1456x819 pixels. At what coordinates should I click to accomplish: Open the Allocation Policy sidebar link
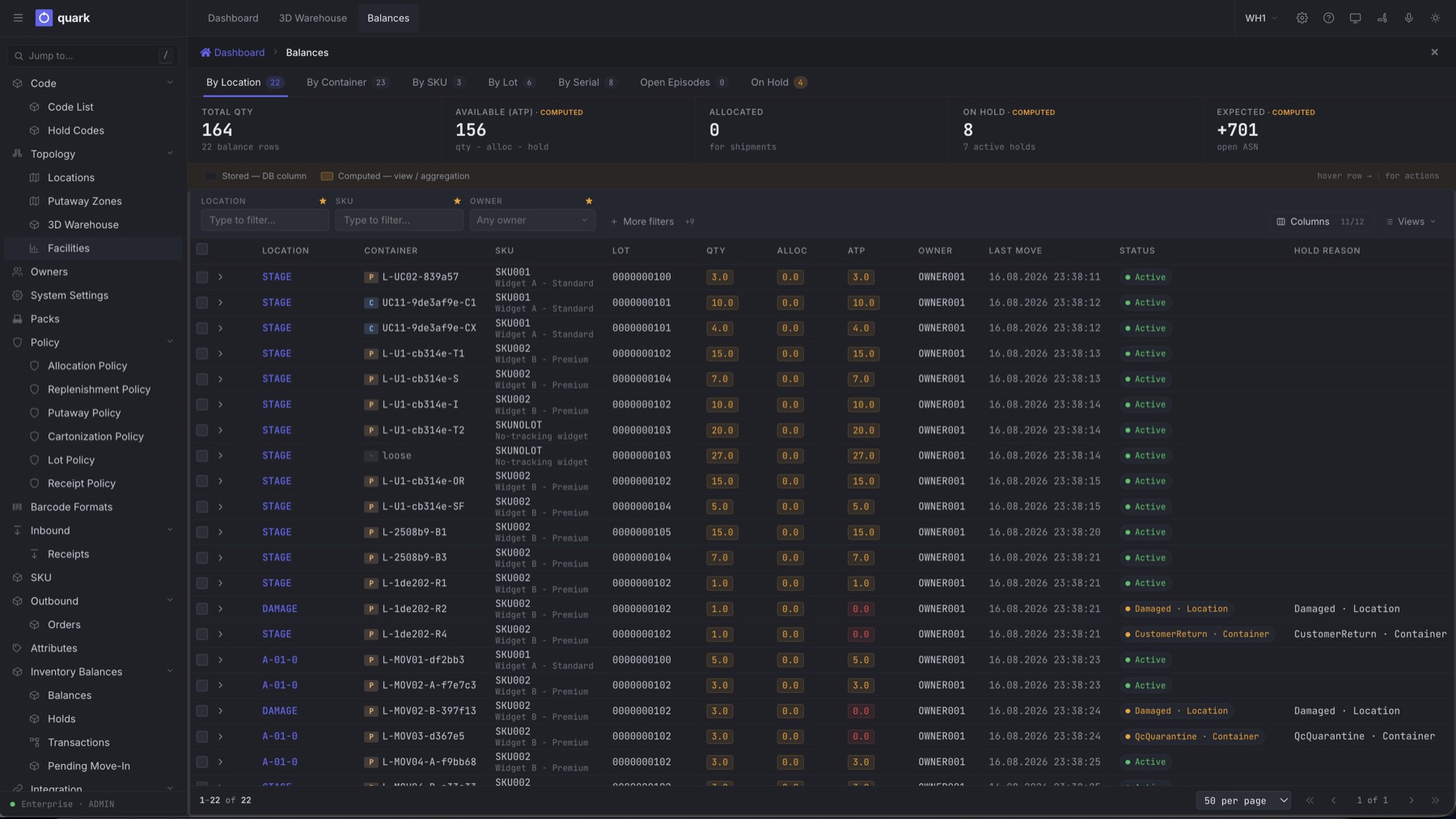point(87,366)
